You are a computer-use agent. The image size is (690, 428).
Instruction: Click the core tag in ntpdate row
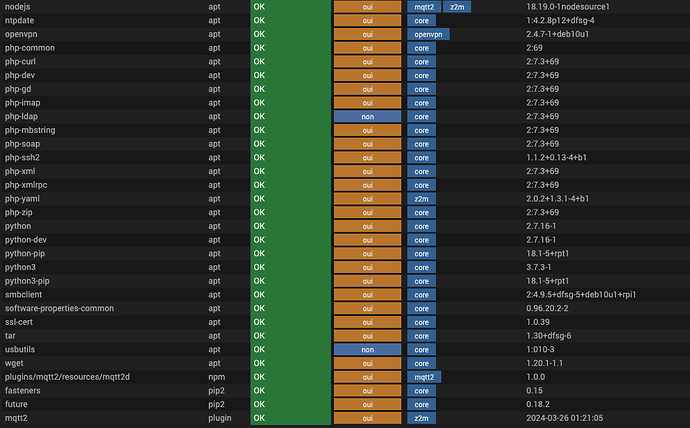[x=421, y=21]
